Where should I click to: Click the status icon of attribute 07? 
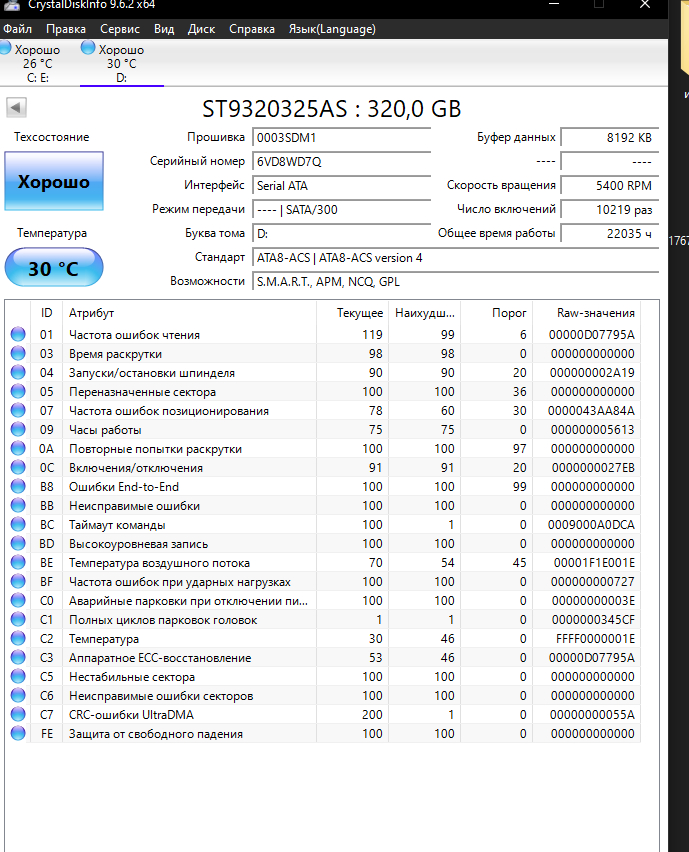tap(18, 410)
